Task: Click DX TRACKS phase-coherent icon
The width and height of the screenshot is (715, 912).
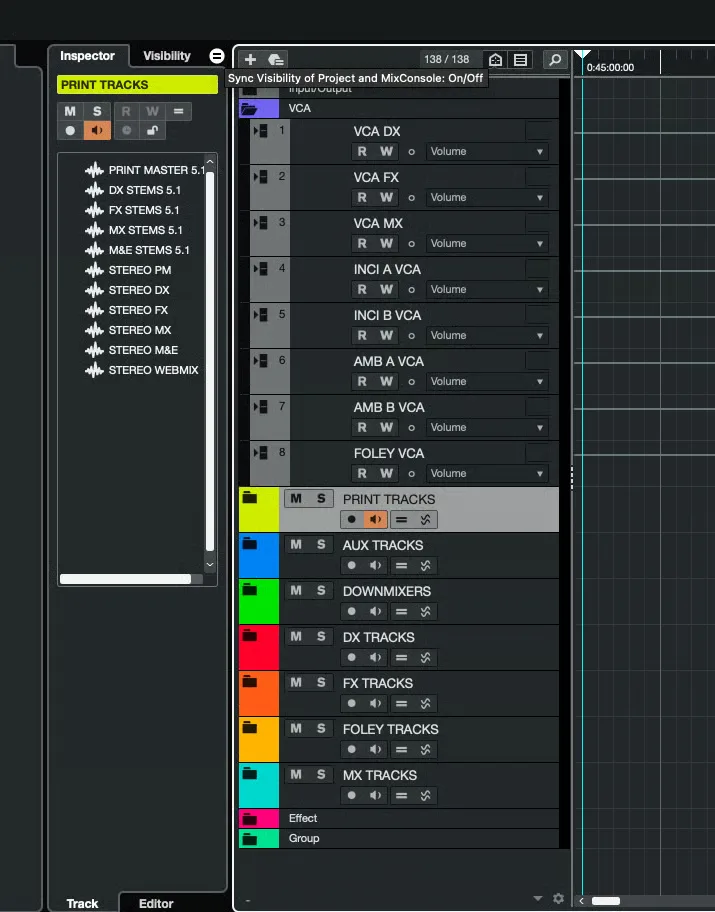Action: (x=425, y=658)
